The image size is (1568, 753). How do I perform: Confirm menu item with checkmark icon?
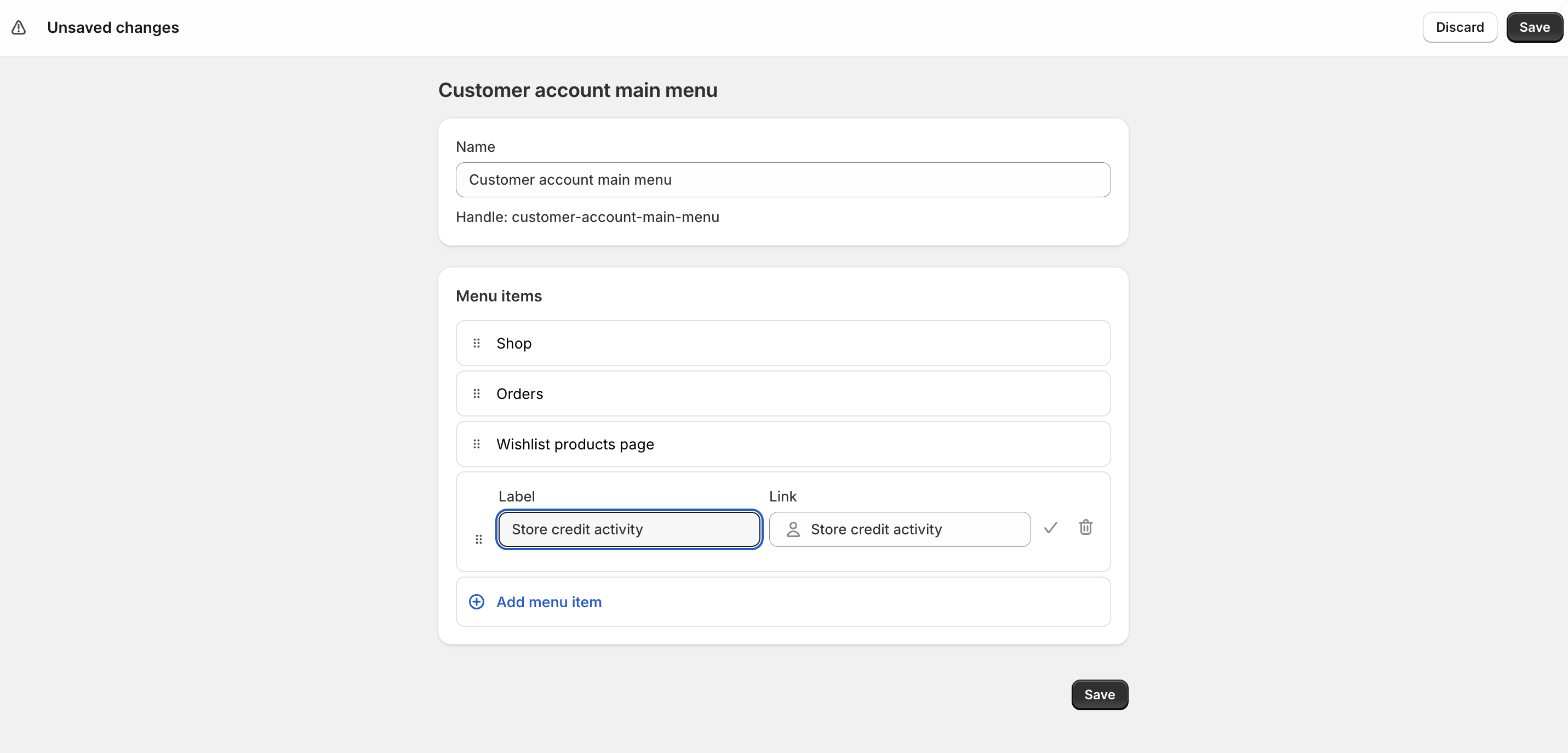coord(1051,528)
